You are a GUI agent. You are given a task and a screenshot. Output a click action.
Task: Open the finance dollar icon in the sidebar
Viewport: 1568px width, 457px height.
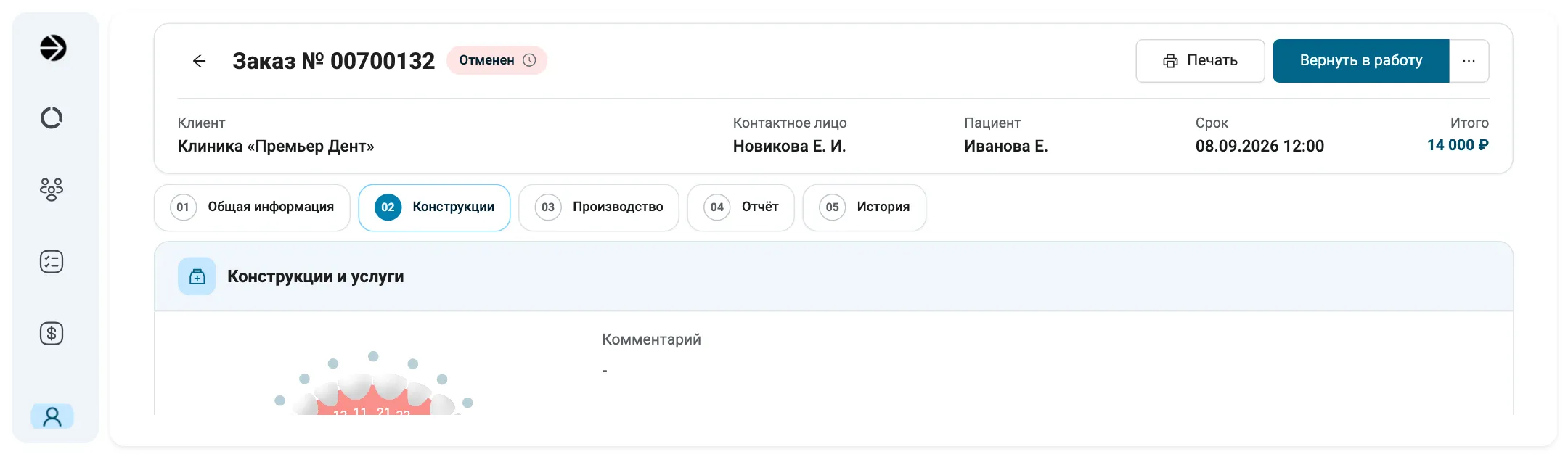(x=52, y=333)
